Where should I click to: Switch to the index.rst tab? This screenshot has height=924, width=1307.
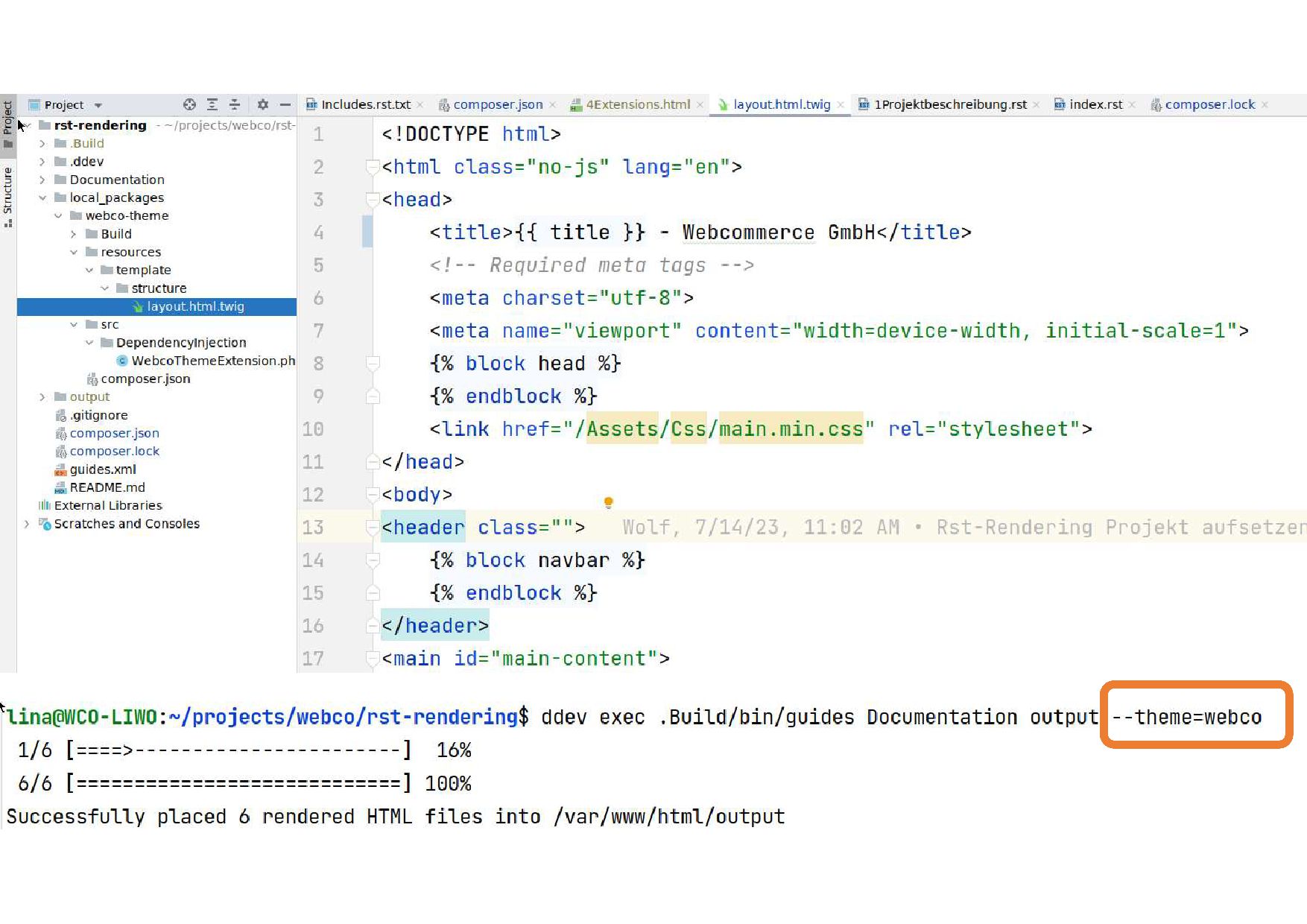1095,105
